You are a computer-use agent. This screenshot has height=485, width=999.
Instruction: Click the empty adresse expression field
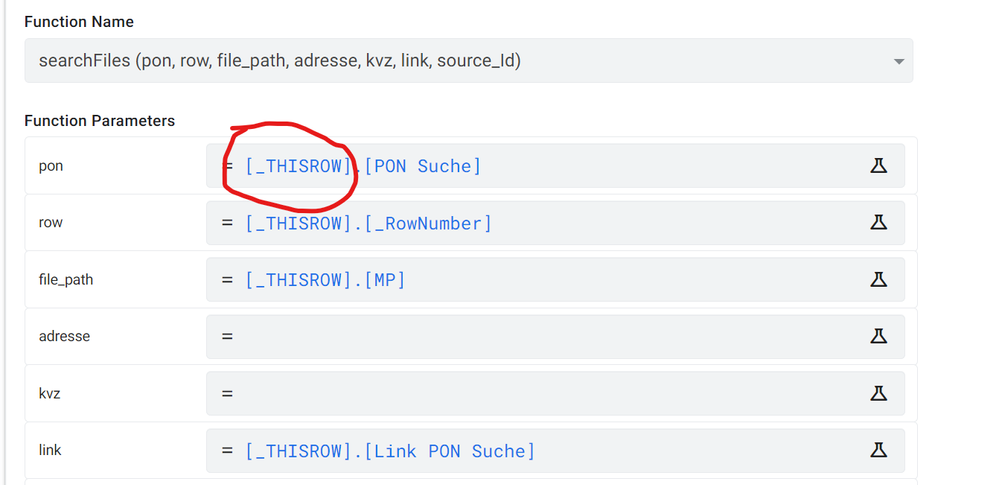(555, 336)
